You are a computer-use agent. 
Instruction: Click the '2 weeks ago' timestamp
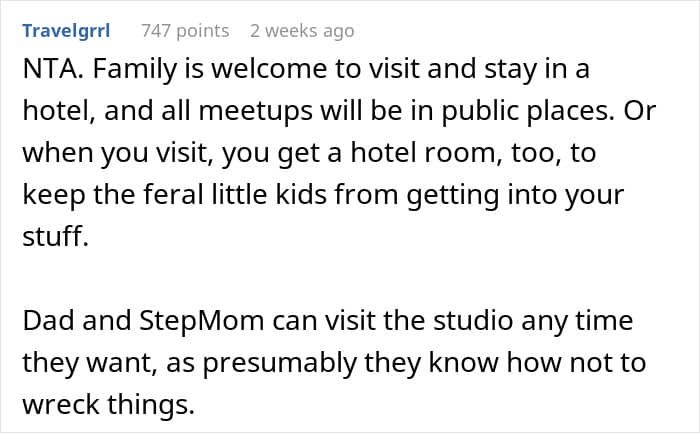[x=302, y=31]
